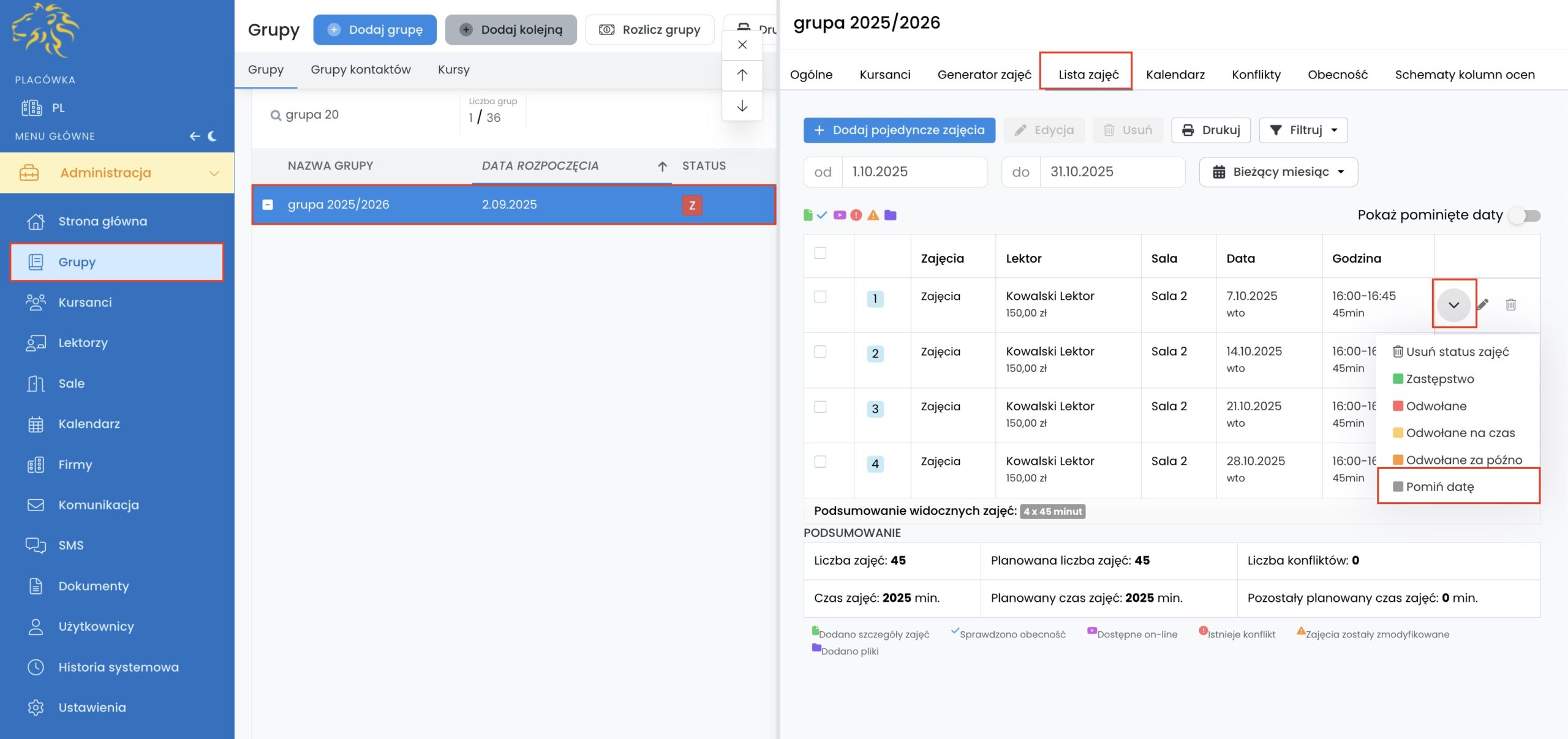Screen dimensions: 1568x739
Task: Expand the Bieżący miesiąc date range dropdown
Action: pyautogui.click(x=1278, y=172)
